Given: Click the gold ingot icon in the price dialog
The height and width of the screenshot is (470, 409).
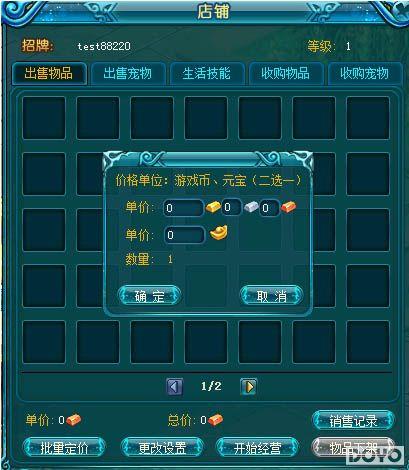Looking at the screenshot, I should click(213, 207).
